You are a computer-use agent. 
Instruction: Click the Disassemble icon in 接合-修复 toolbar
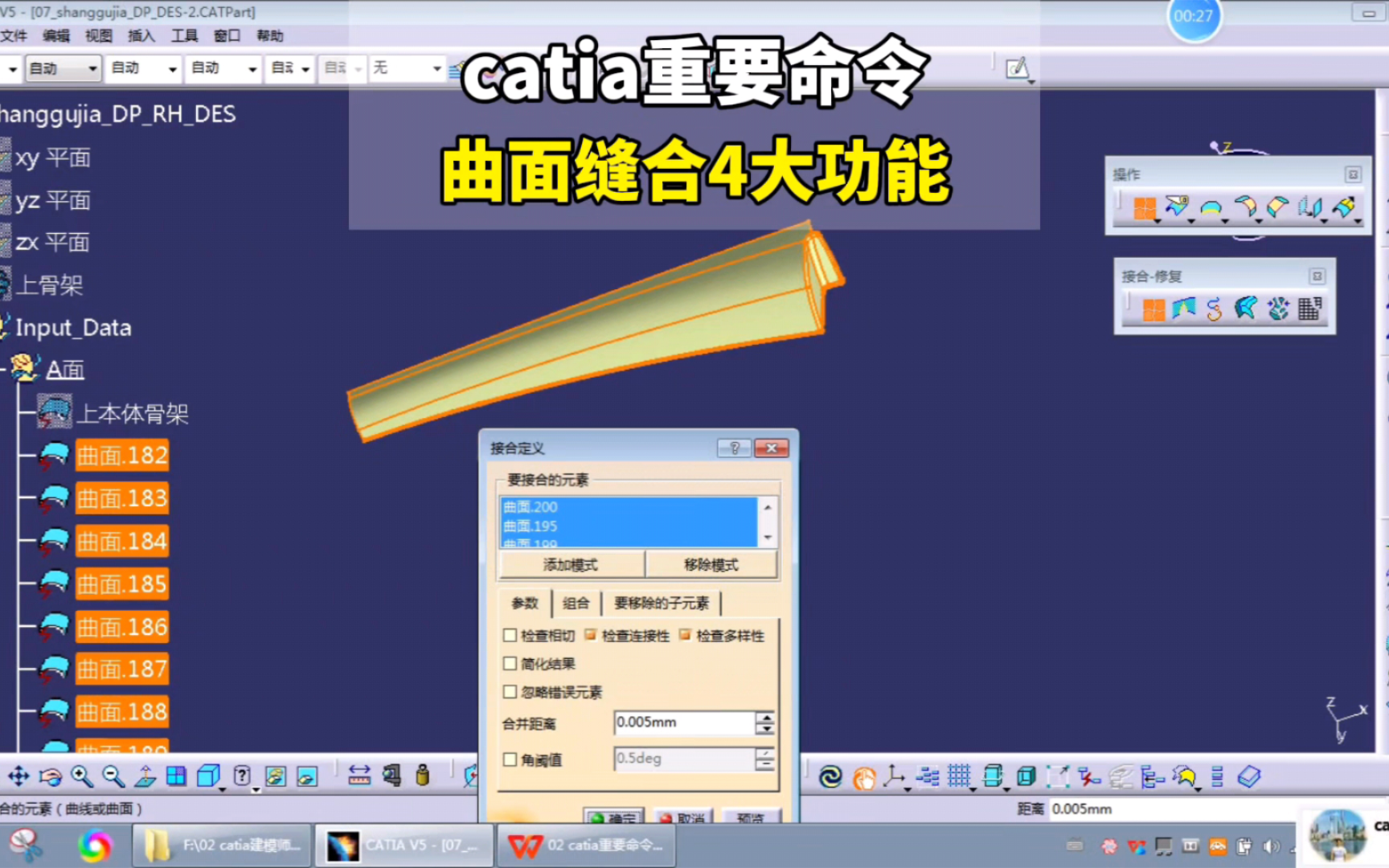(x=1277, y=309)
